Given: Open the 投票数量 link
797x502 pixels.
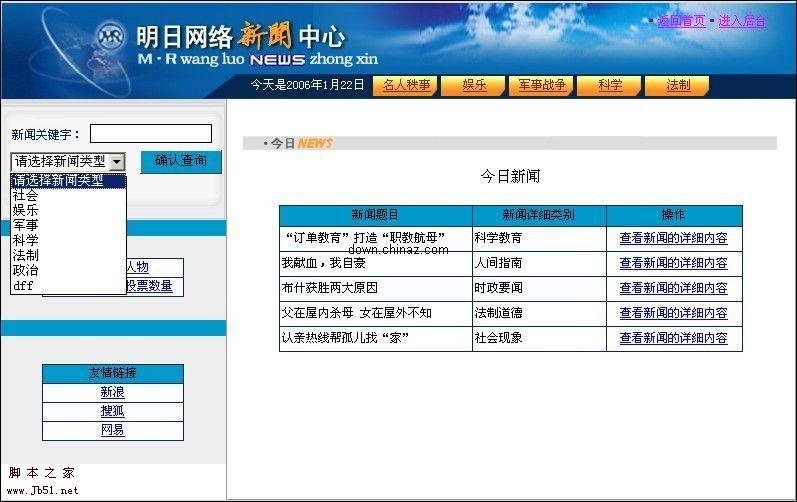Looking at the screenshot, I should [x=149, y=286].
